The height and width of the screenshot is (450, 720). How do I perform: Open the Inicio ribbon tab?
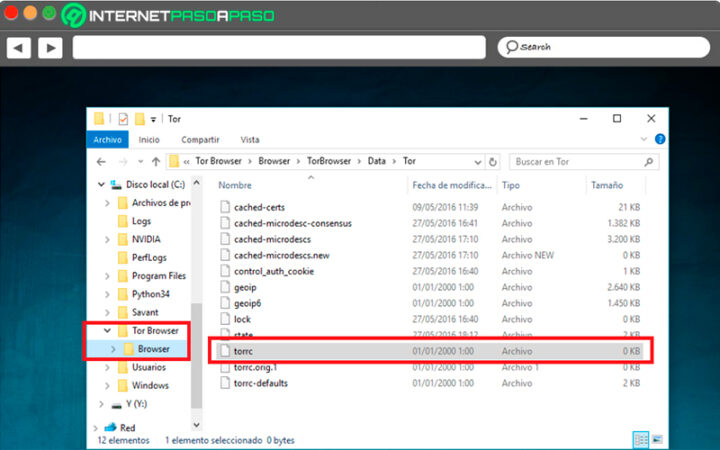(x=149, y=140)
